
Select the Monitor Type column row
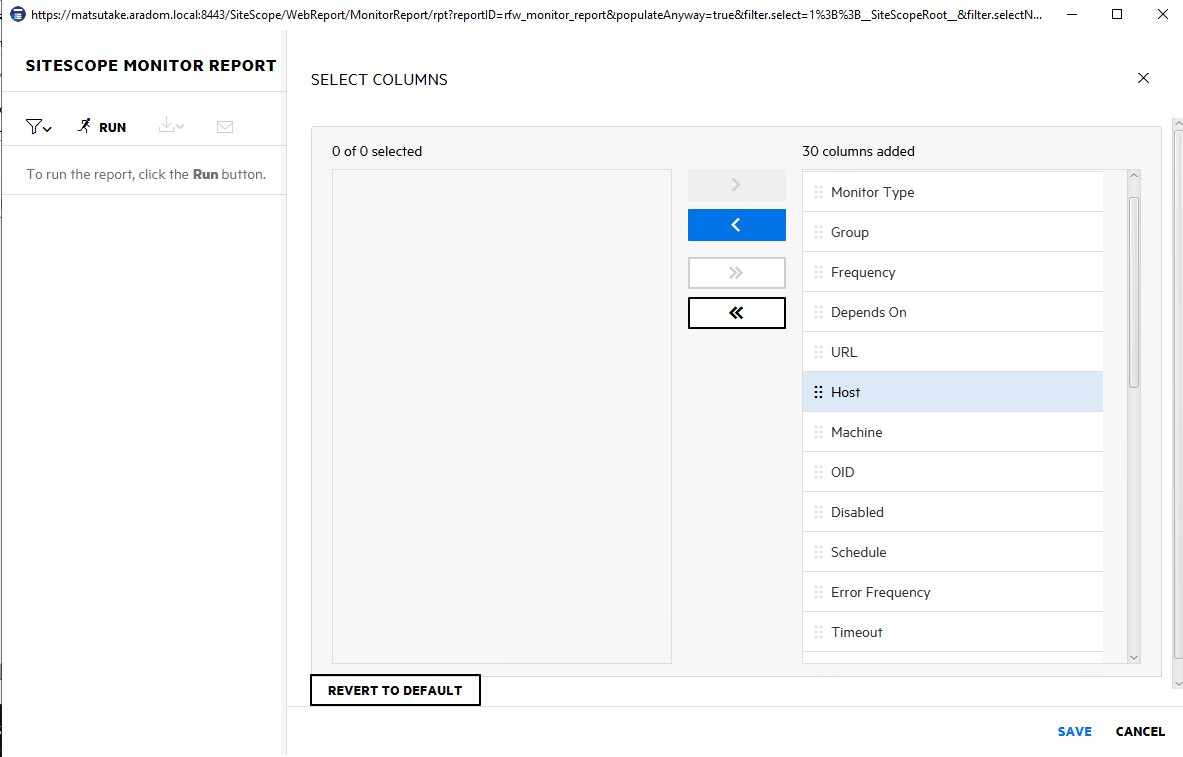point(953,192)
